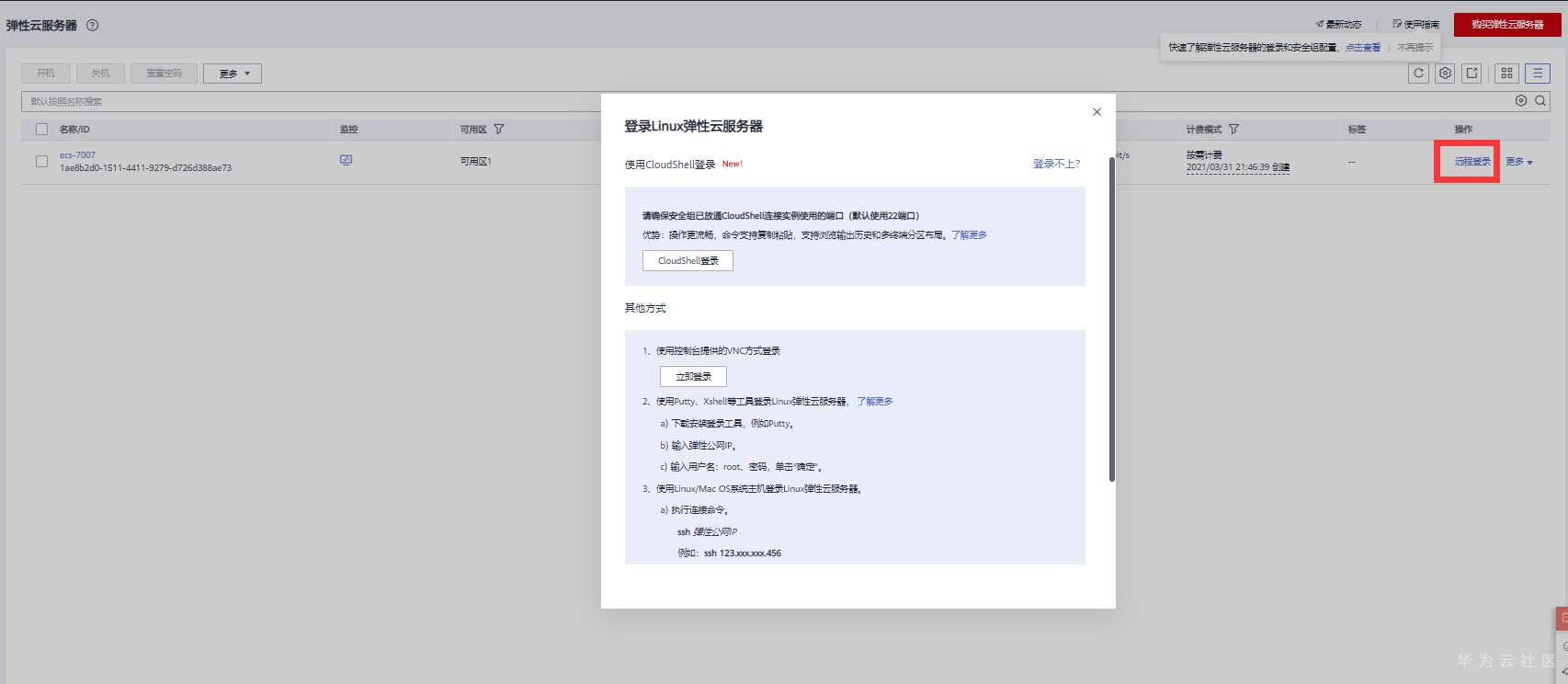Open 了解更多 link beside Putty/Xshell step
The image size is (1568, 684).
[875, 402]
